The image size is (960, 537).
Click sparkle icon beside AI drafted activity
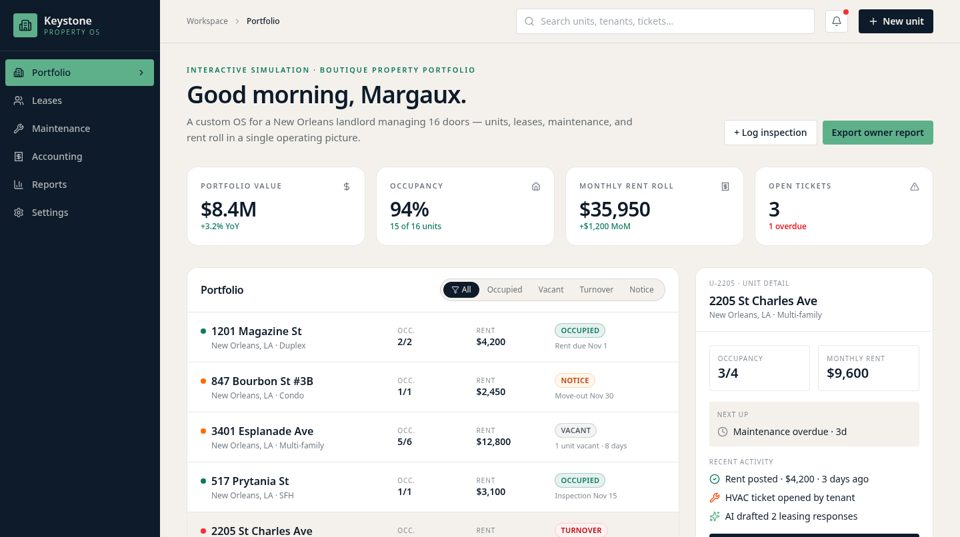click(x=714, y=516)
